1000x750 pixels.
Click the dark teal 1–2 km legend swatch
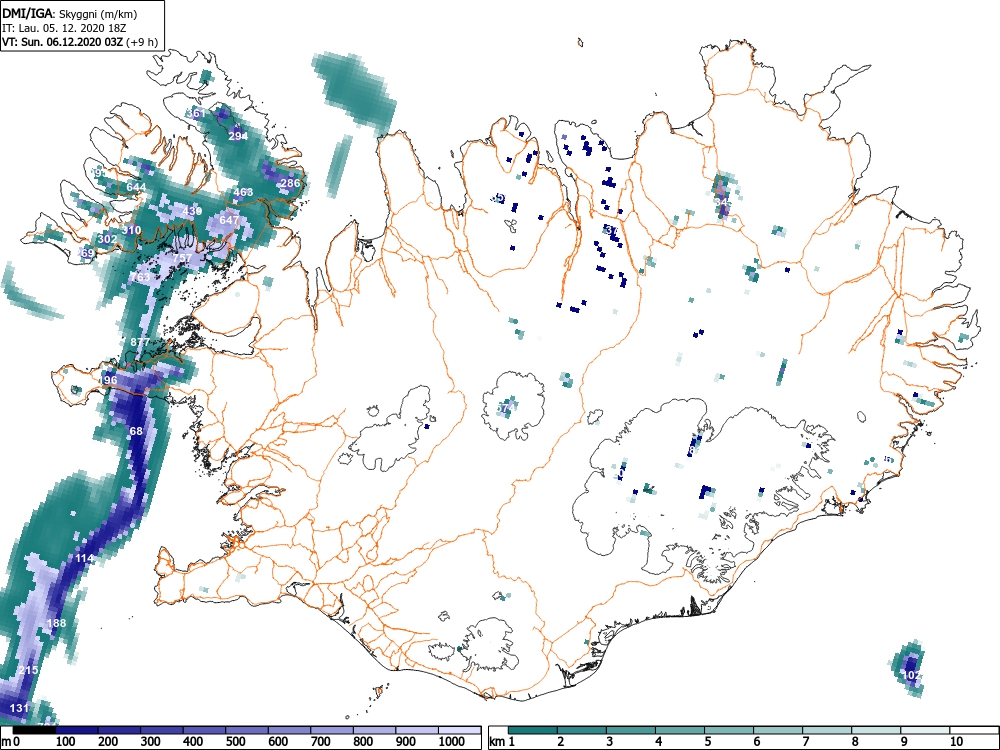(x=533, y=730)
